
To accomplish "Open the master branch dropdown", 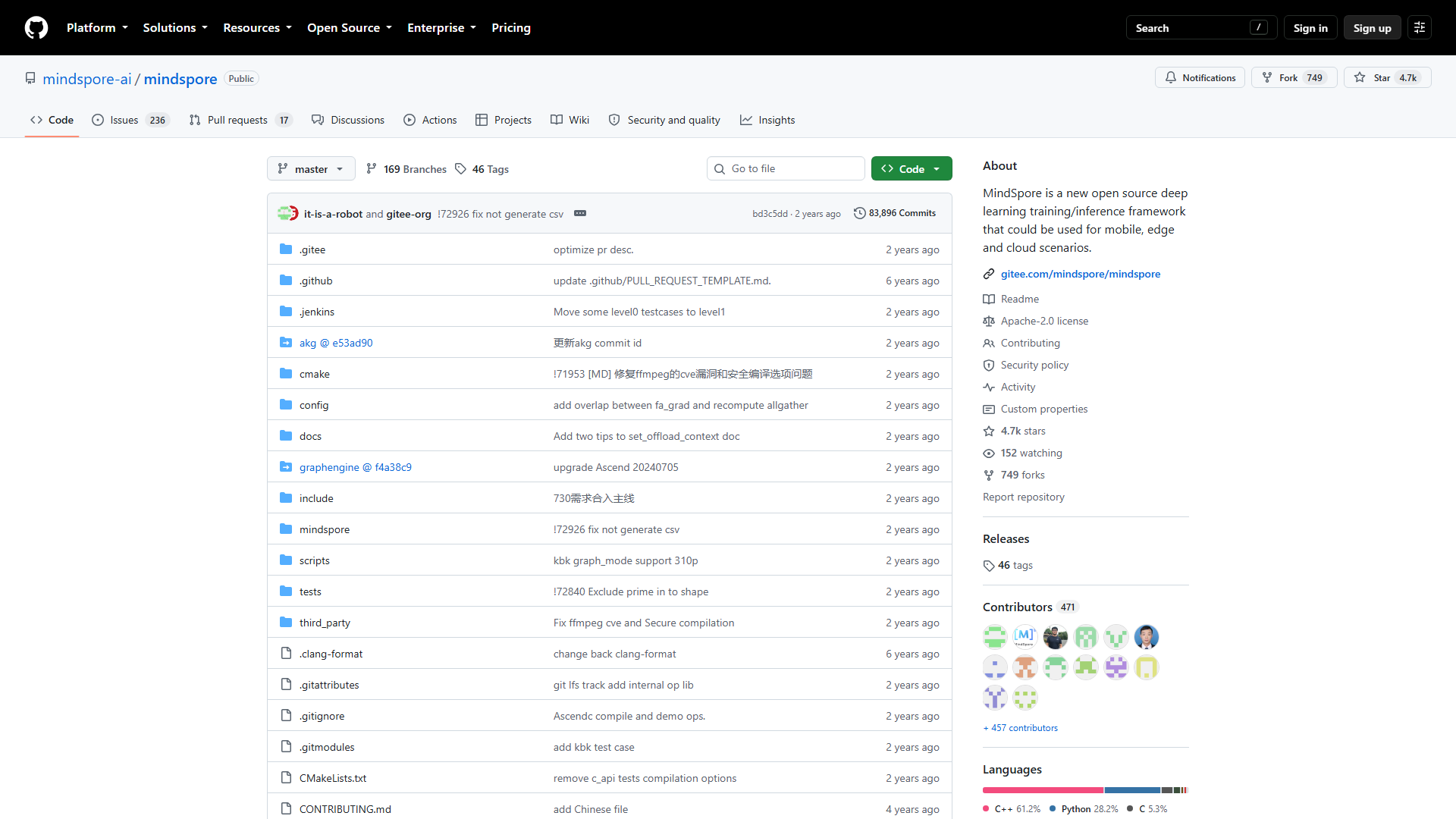I will click(x=311, y=168).
